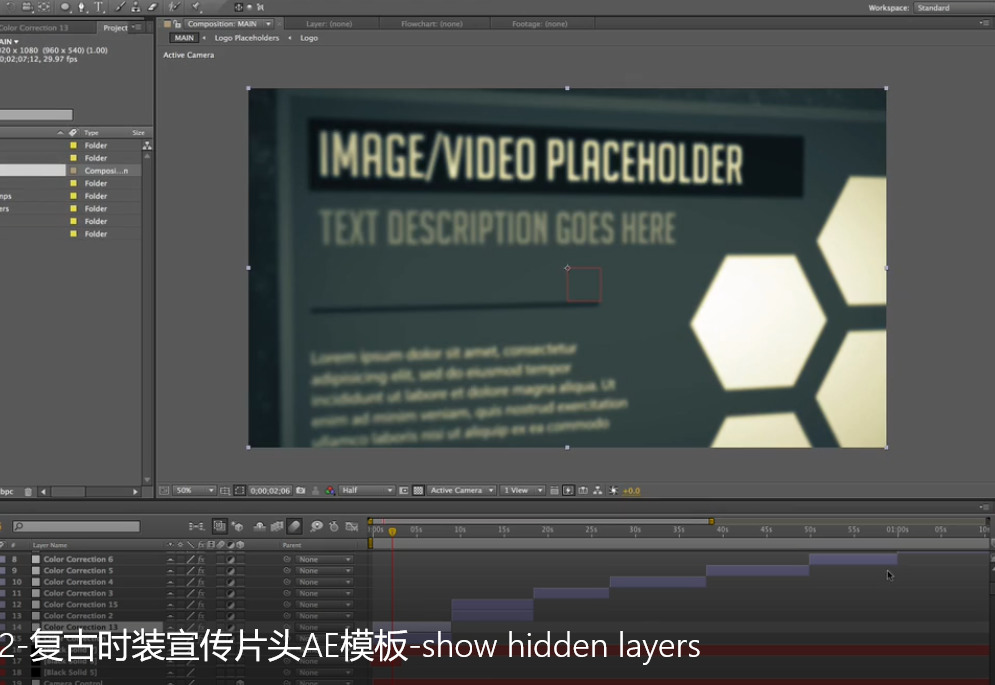Open Parent dropdown for Color Correction 5
995x685 pixels.
pyautogui.click(x=325, y=571)
